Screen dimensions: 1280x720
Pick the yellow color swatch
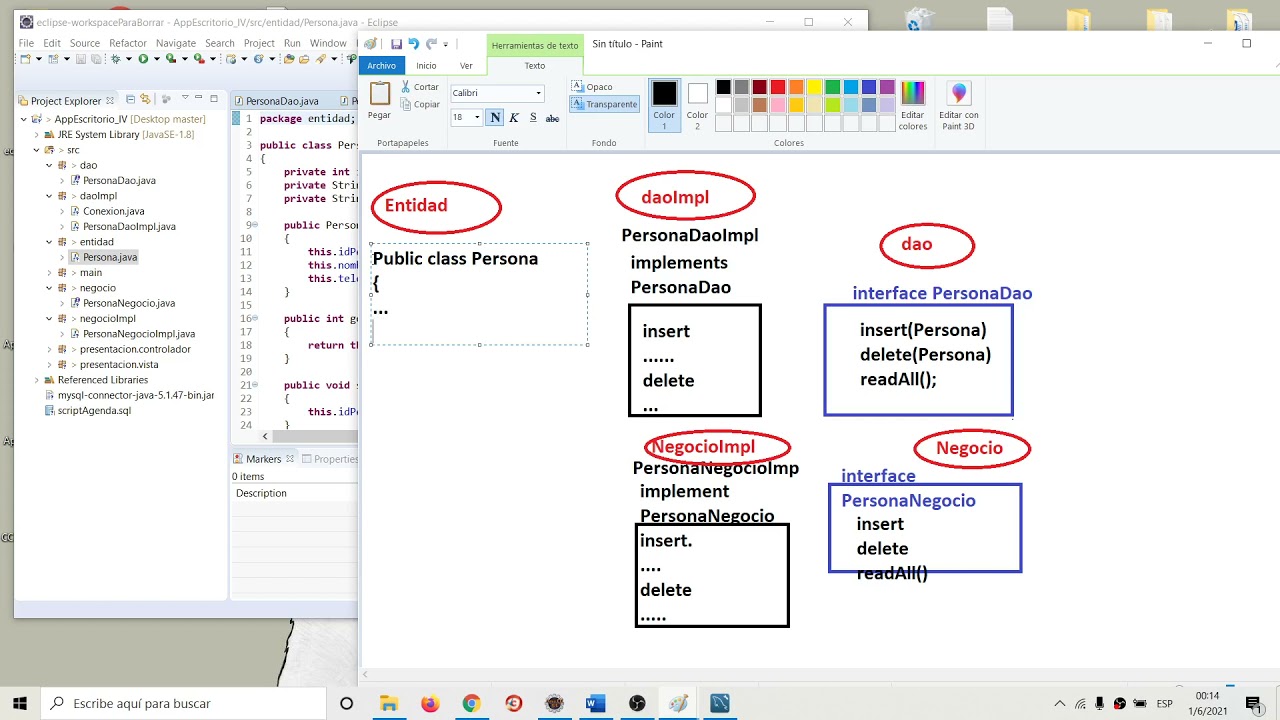point(814,87)
